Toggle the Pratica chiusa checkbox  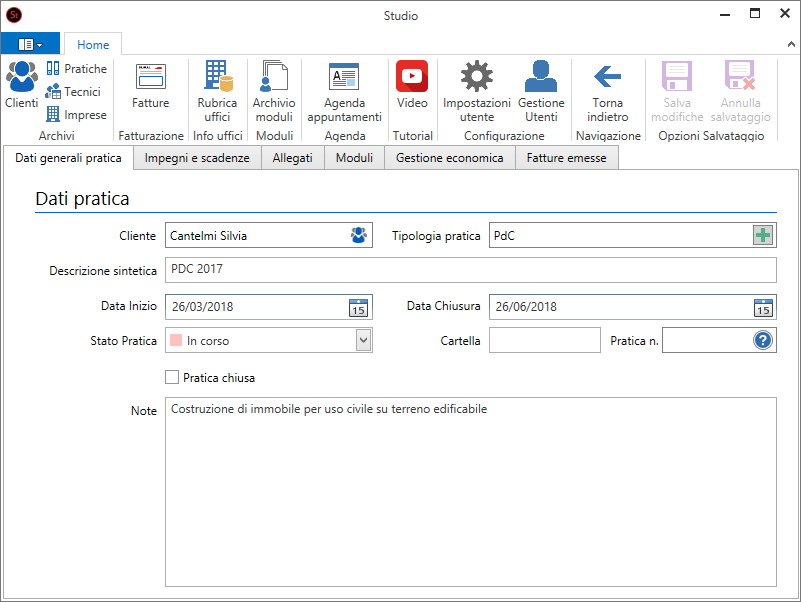click(x=172, y=377)
